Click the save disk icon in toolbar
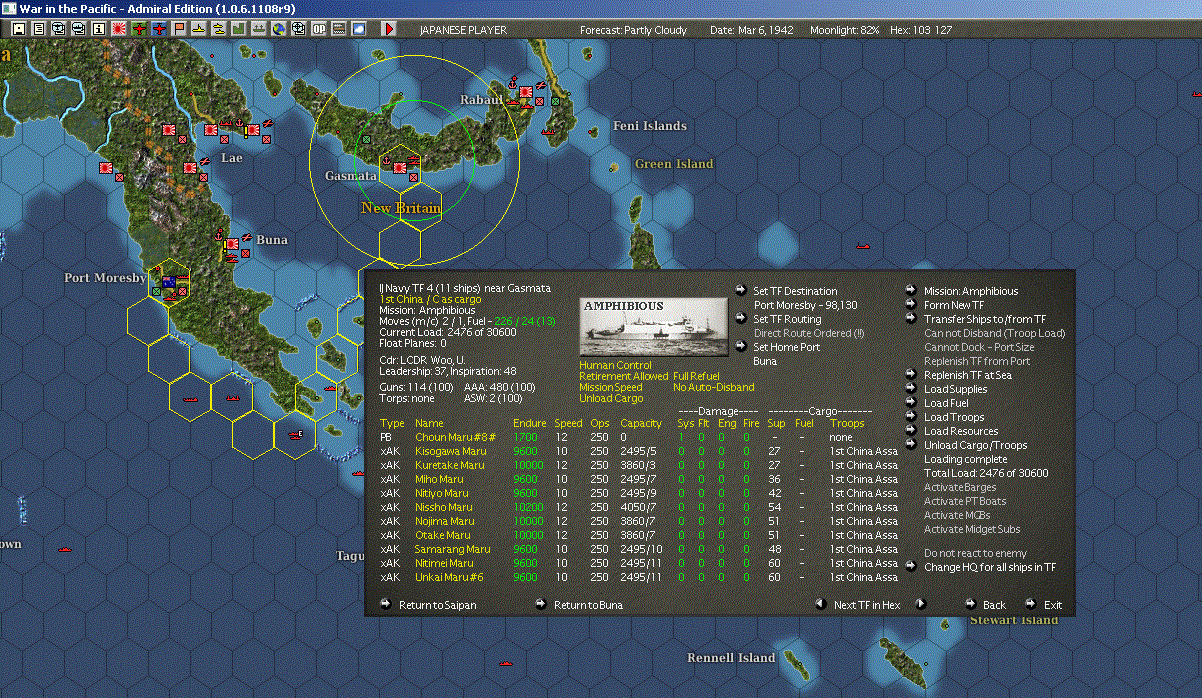 [18, 29]
